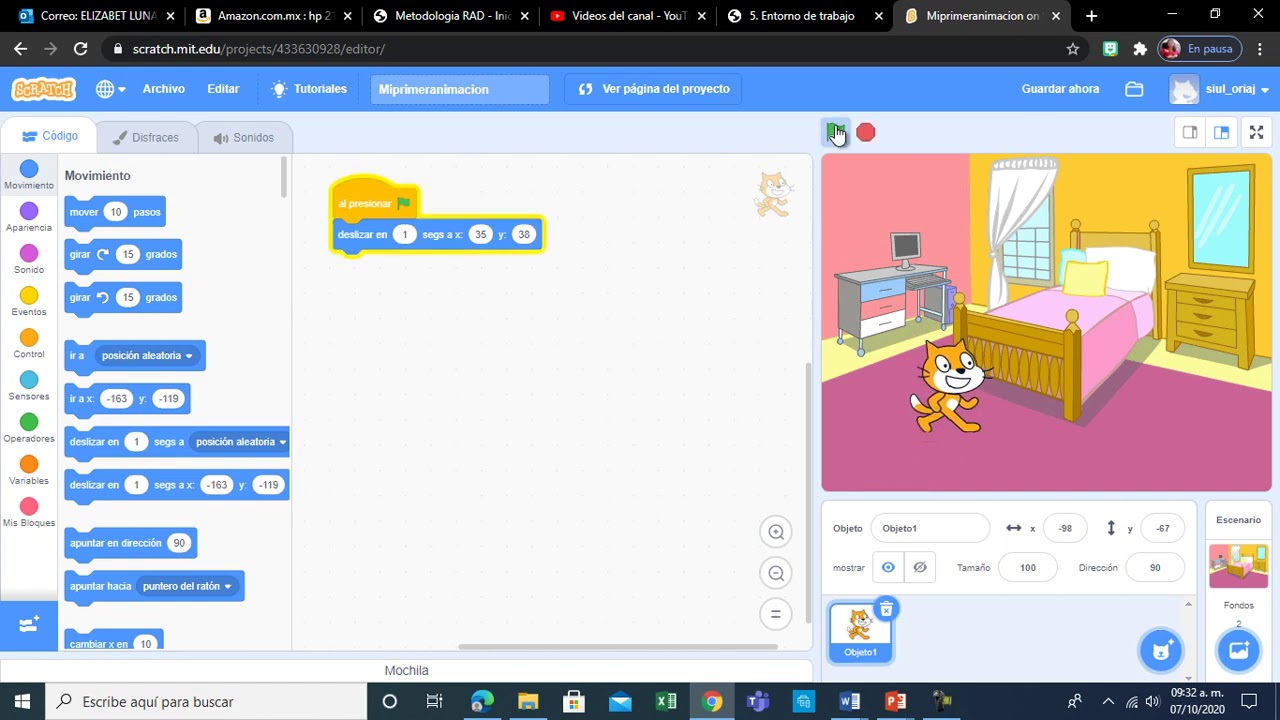Select the Sonido block category
Screen dimensions: 1280x720
29,259
